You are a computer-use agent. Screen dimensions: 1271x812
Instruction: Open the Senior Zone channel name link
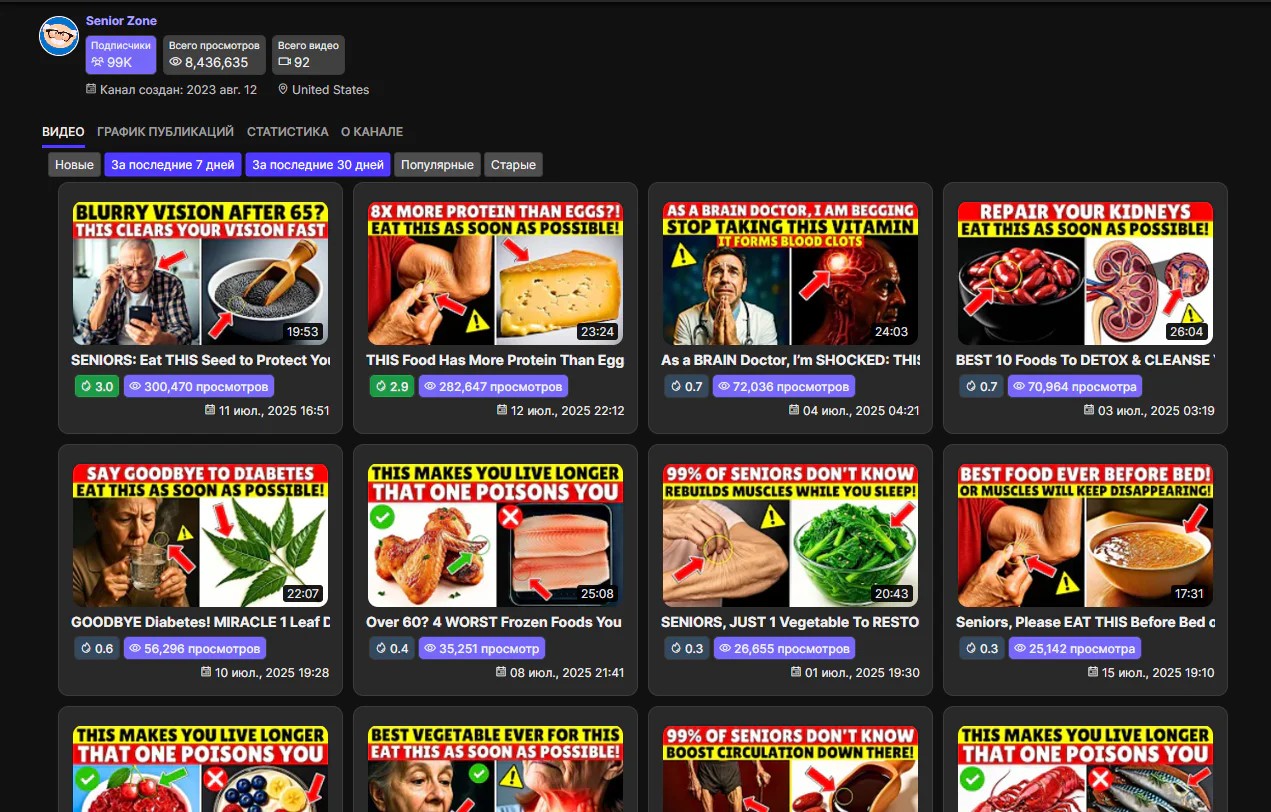[121, 20]
